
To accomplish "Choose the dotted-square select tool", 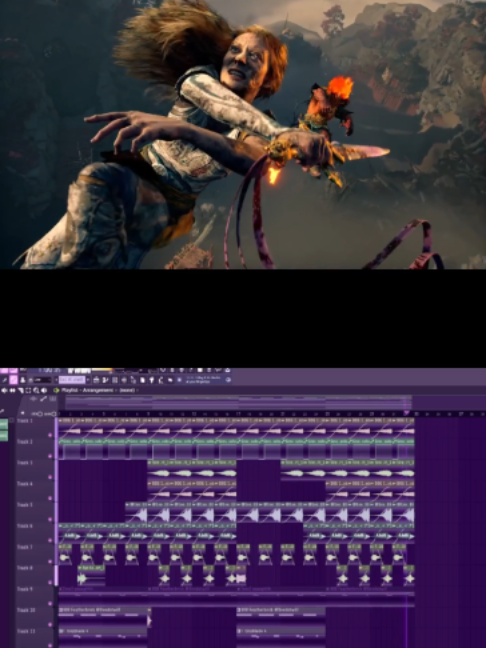I will 28,390.
